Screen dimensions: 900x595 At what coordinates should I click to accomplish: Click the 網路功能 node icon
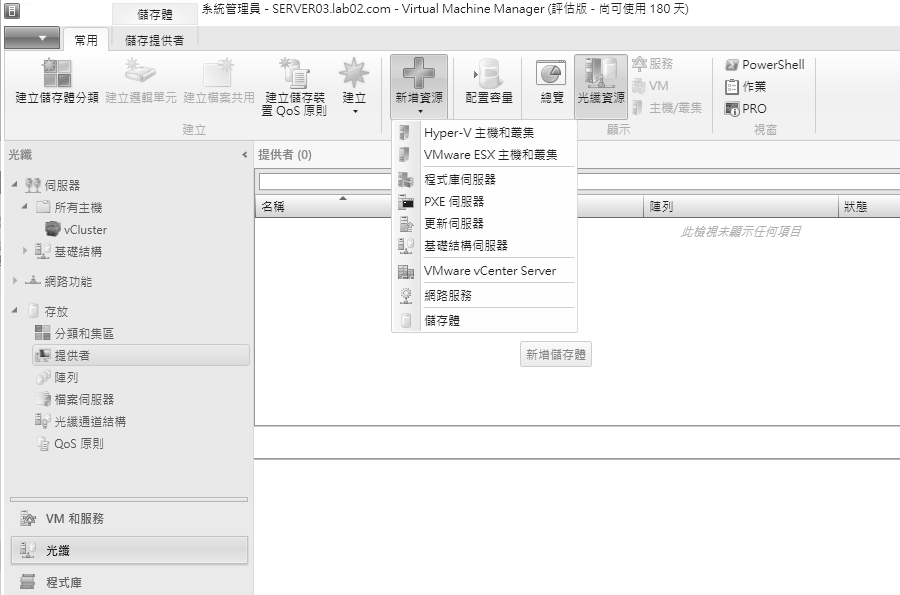[x=33, y=281]
